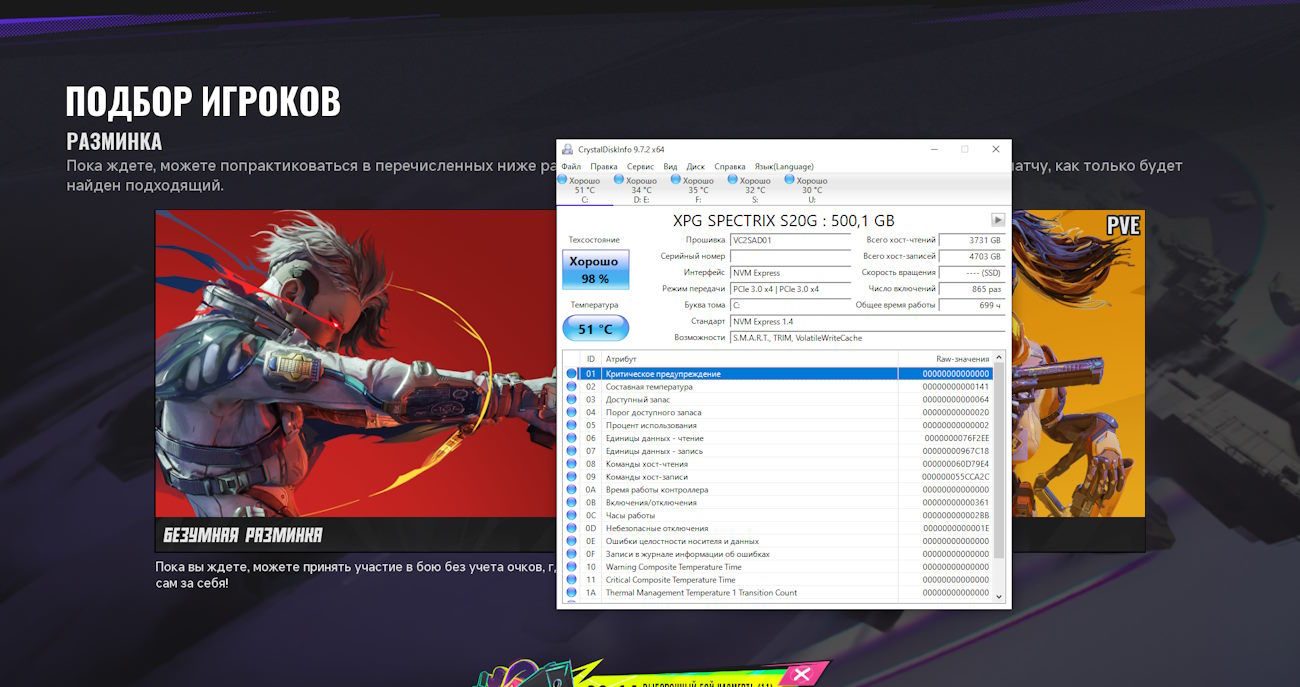Click the attribute list scroll-down arrow

[x=999, y=596]
